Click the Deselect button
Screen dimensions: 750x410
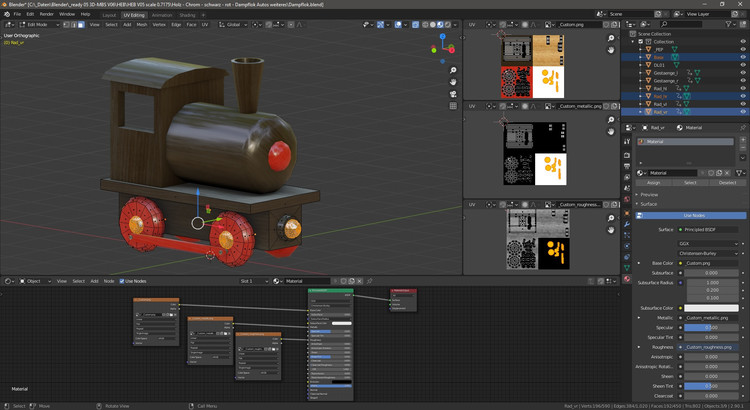pos(727,183)
